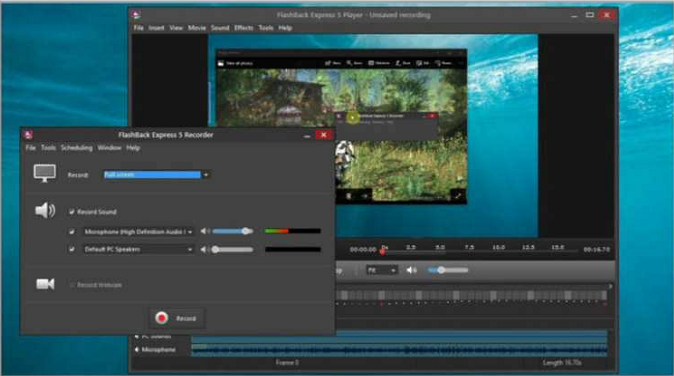Click the frame thumbnail strip in Player
Viewport: 674px width, 376px height.
click(471, 295)
